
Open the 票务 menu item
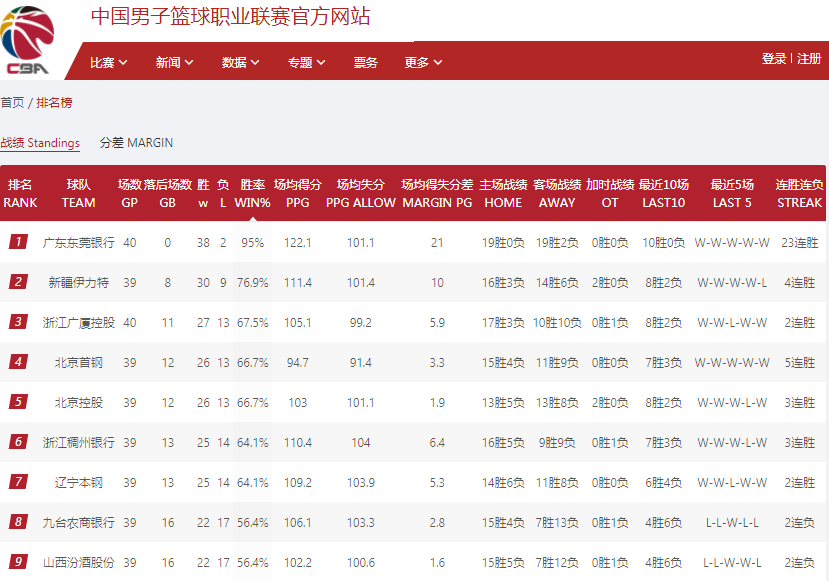point(365,62)
